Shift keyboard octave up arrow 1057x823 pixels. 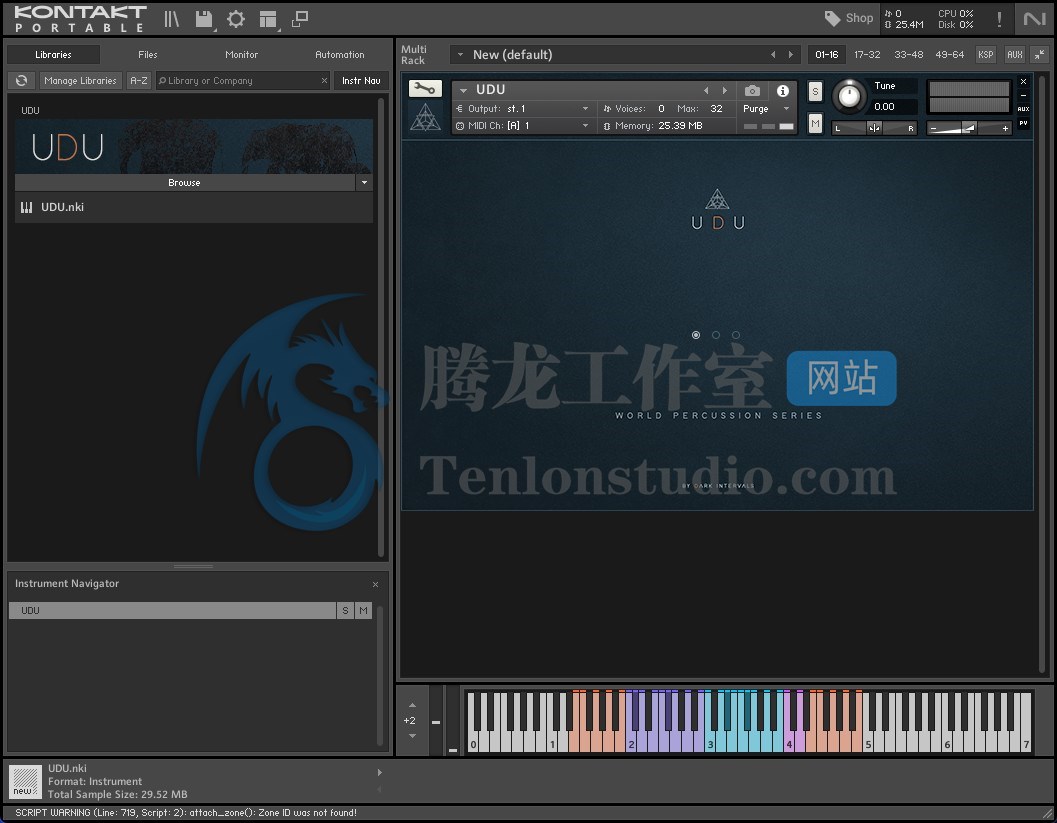[412, 705]
